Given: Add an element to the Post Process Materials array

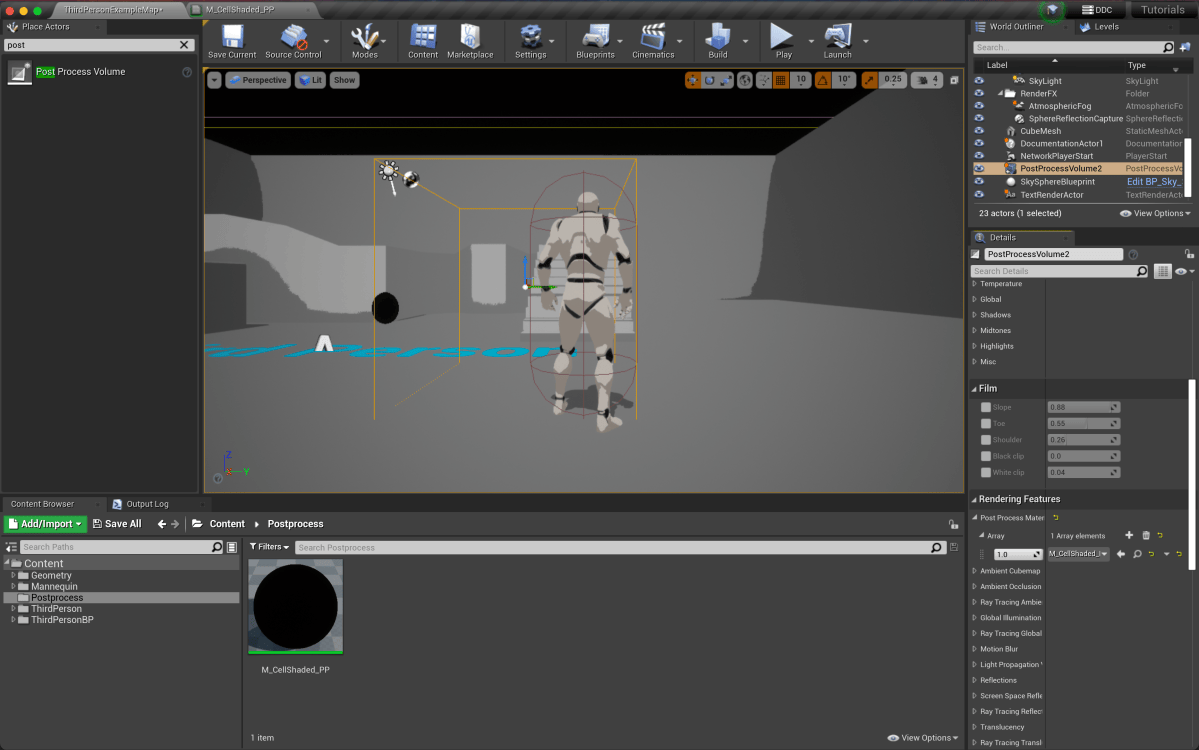Looking at the screenshot, I should point(1129,535).
